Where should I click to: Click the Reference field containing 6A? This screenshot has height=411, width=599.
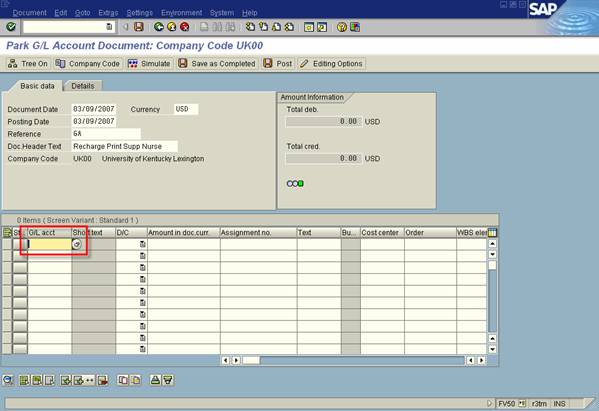(x=106, y=134)
